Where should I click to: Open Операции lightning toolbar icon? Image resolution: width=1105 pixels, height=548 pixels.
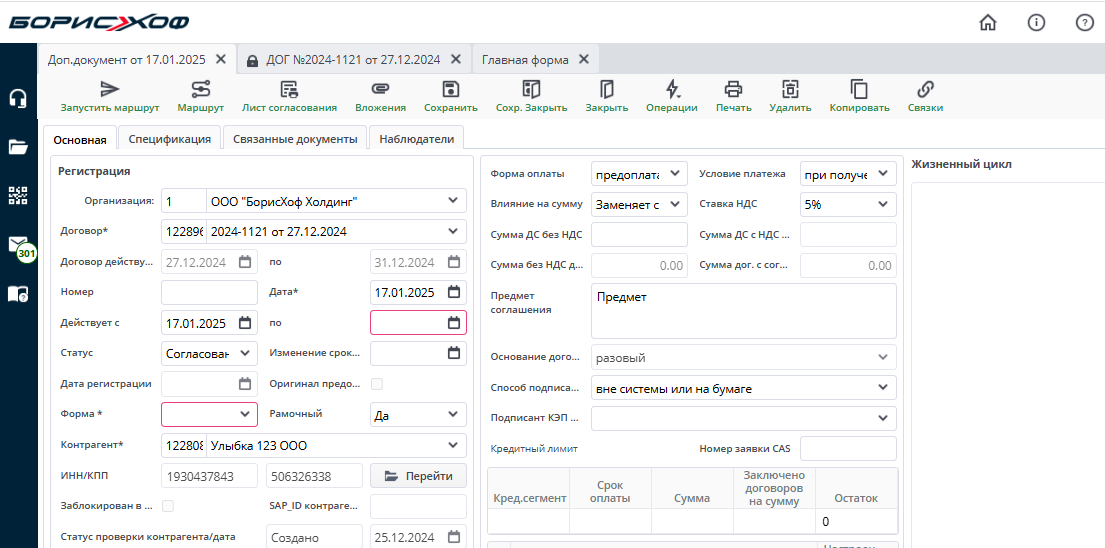(672, 89)
